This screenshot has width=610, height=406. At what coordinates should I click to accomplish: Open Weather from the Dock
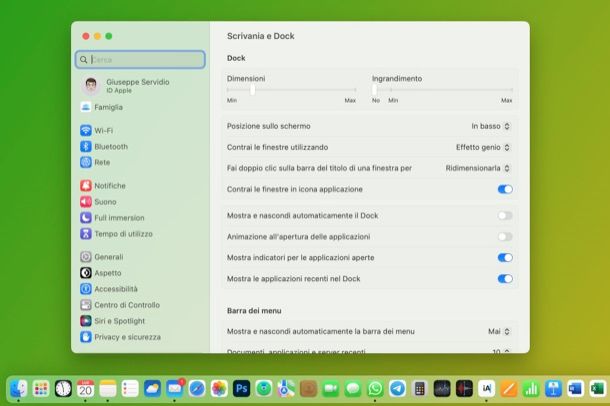(x=152, y=388)
